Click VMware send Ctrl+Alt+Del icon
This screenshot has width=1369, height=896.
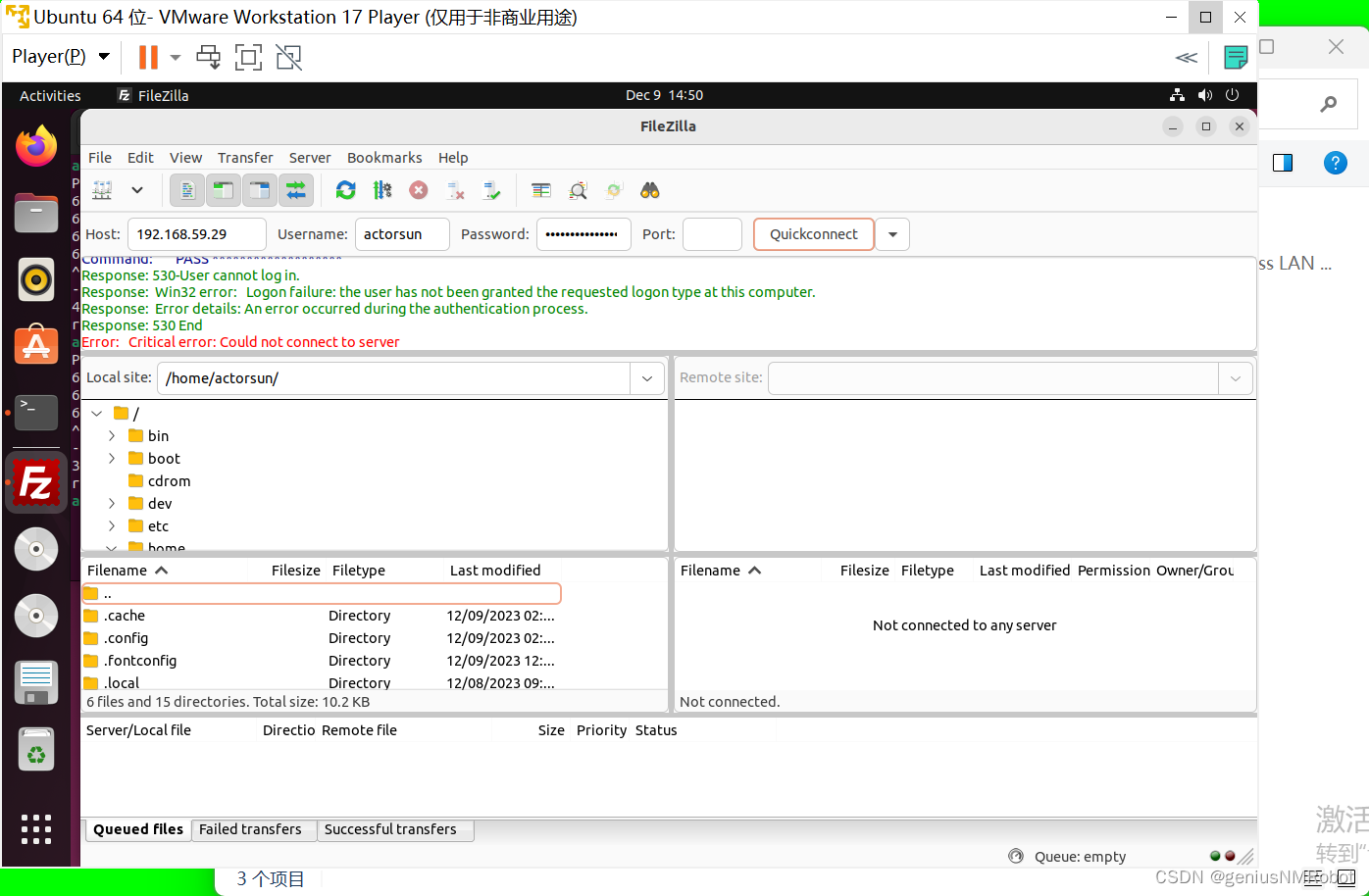click(x=208, y=57)
